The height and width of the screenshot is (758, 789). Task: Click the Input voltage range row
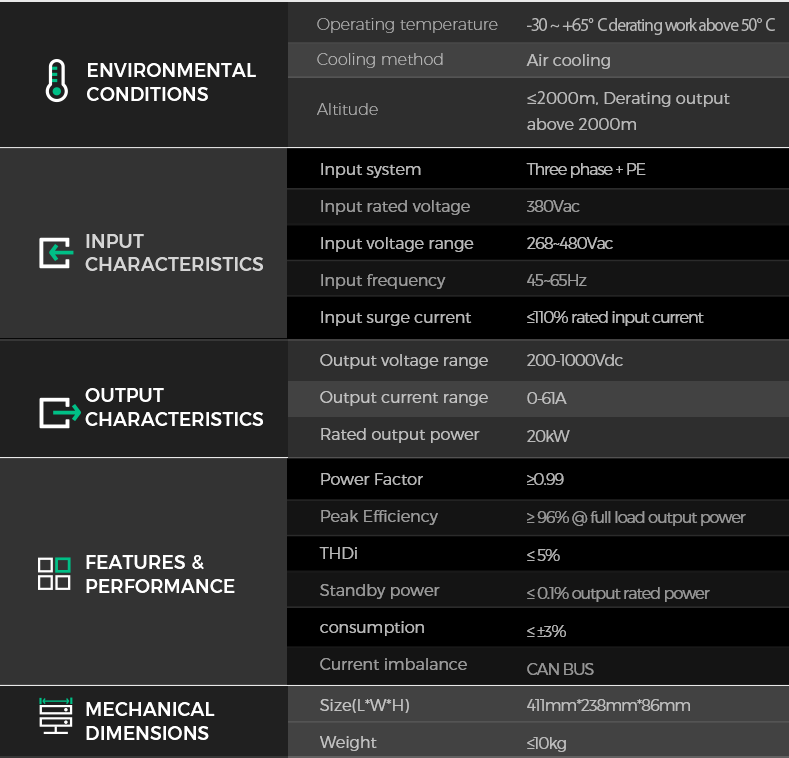(x=538, y=243)
